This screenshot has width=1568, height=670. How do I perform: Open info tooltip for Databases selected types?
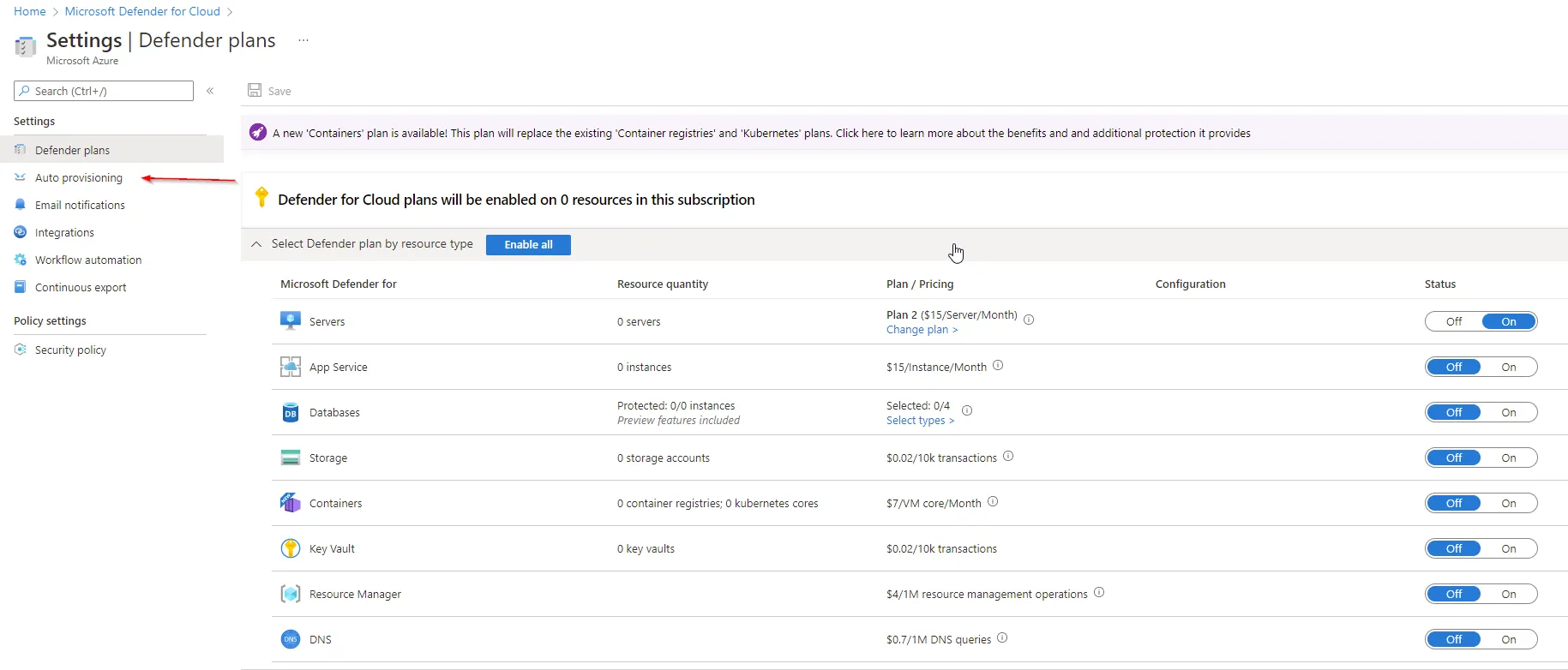(x=967, y=410)
